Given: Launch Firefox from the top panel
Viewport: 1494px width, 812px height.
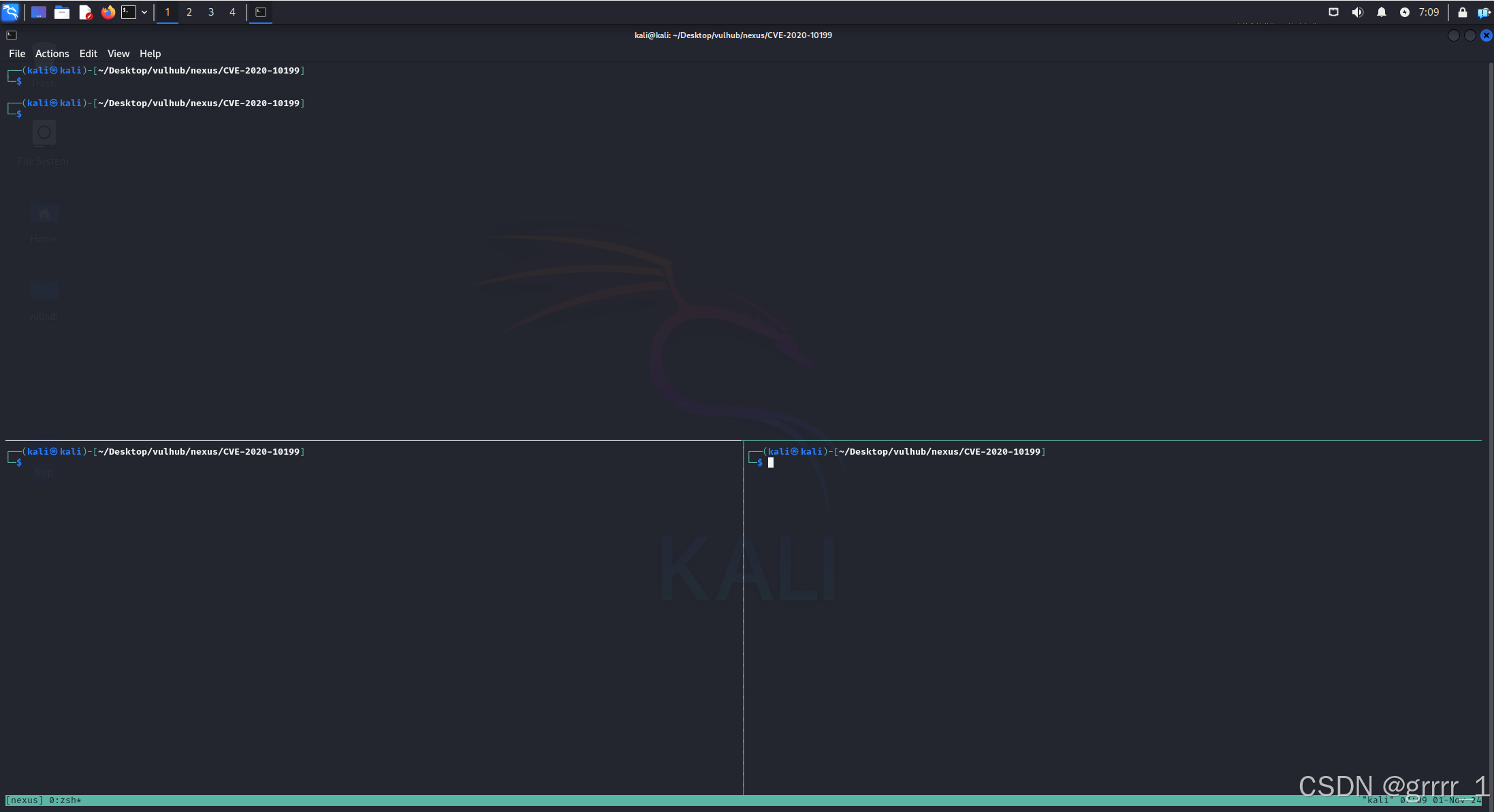Looking at the screenshot, I should click(x=108, y=12).
